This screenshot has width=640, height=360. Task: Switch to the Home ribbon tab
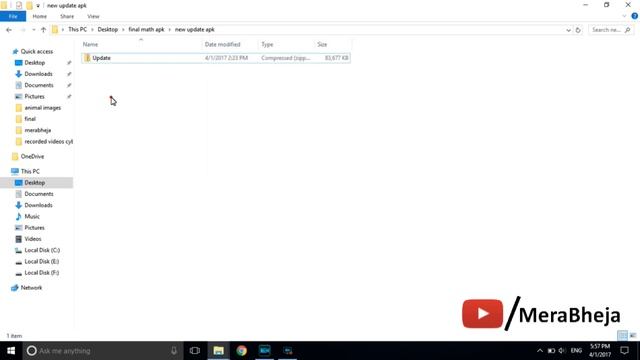coord(40,16)
